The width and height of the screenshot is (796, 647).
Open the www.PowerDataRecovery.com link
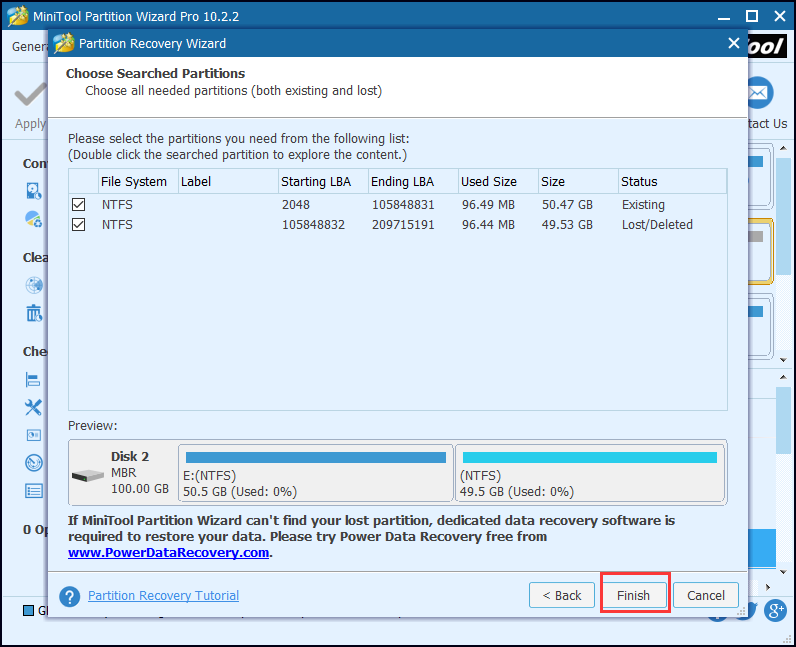pyautogui.click(x=169, y=553)
